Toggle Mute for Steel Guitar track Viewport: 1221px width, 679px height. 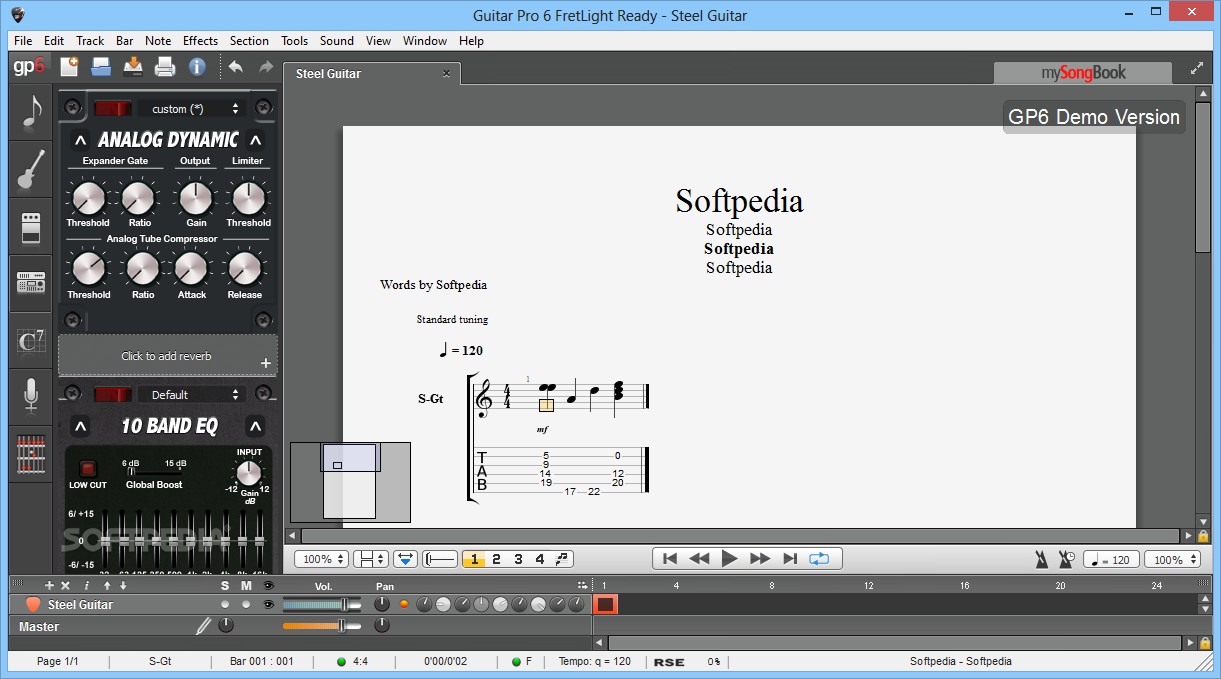[x=246, y=604]
